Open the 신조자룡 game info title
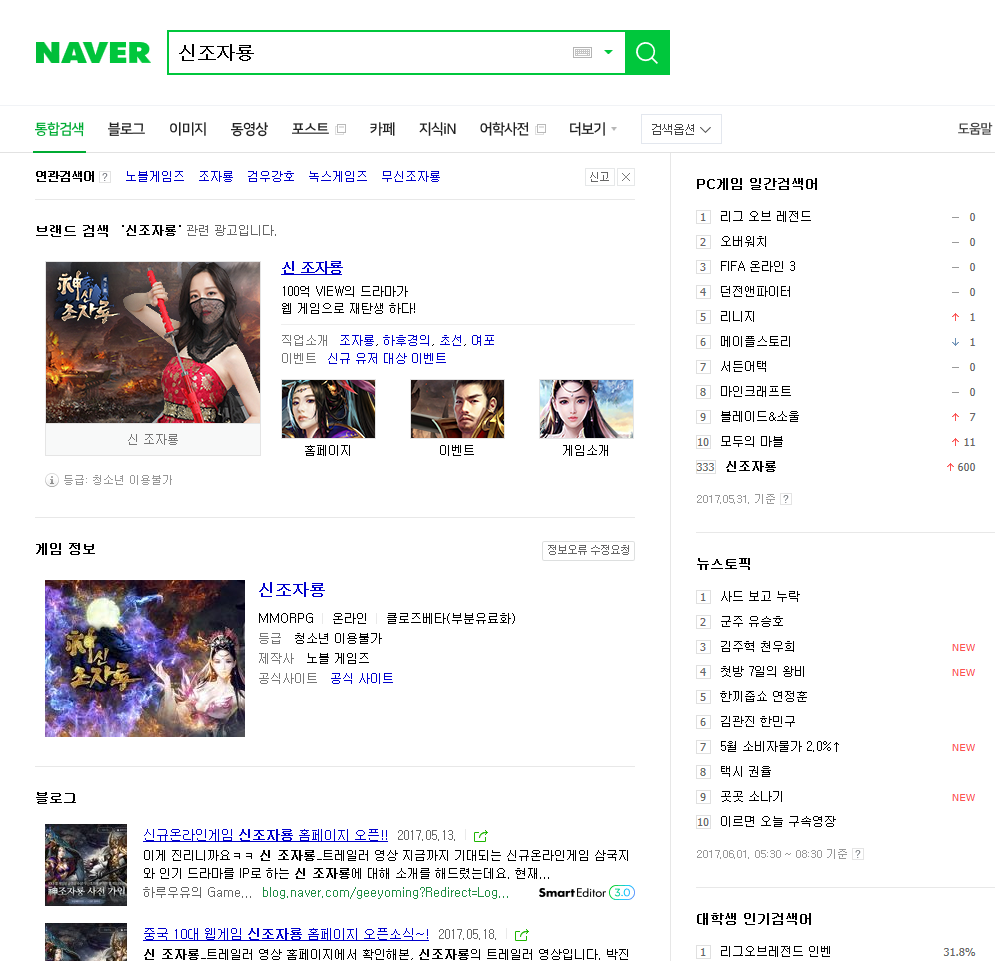 click(x=291, y=590)
